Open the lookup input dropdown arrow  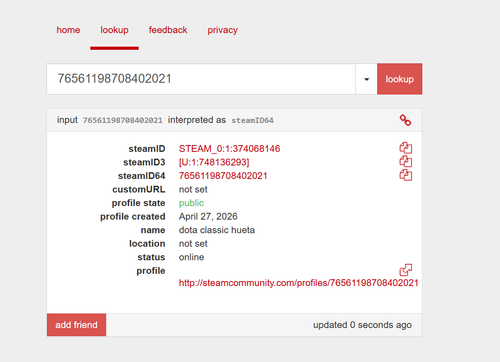pyautogui.click(x=366, y=79)
